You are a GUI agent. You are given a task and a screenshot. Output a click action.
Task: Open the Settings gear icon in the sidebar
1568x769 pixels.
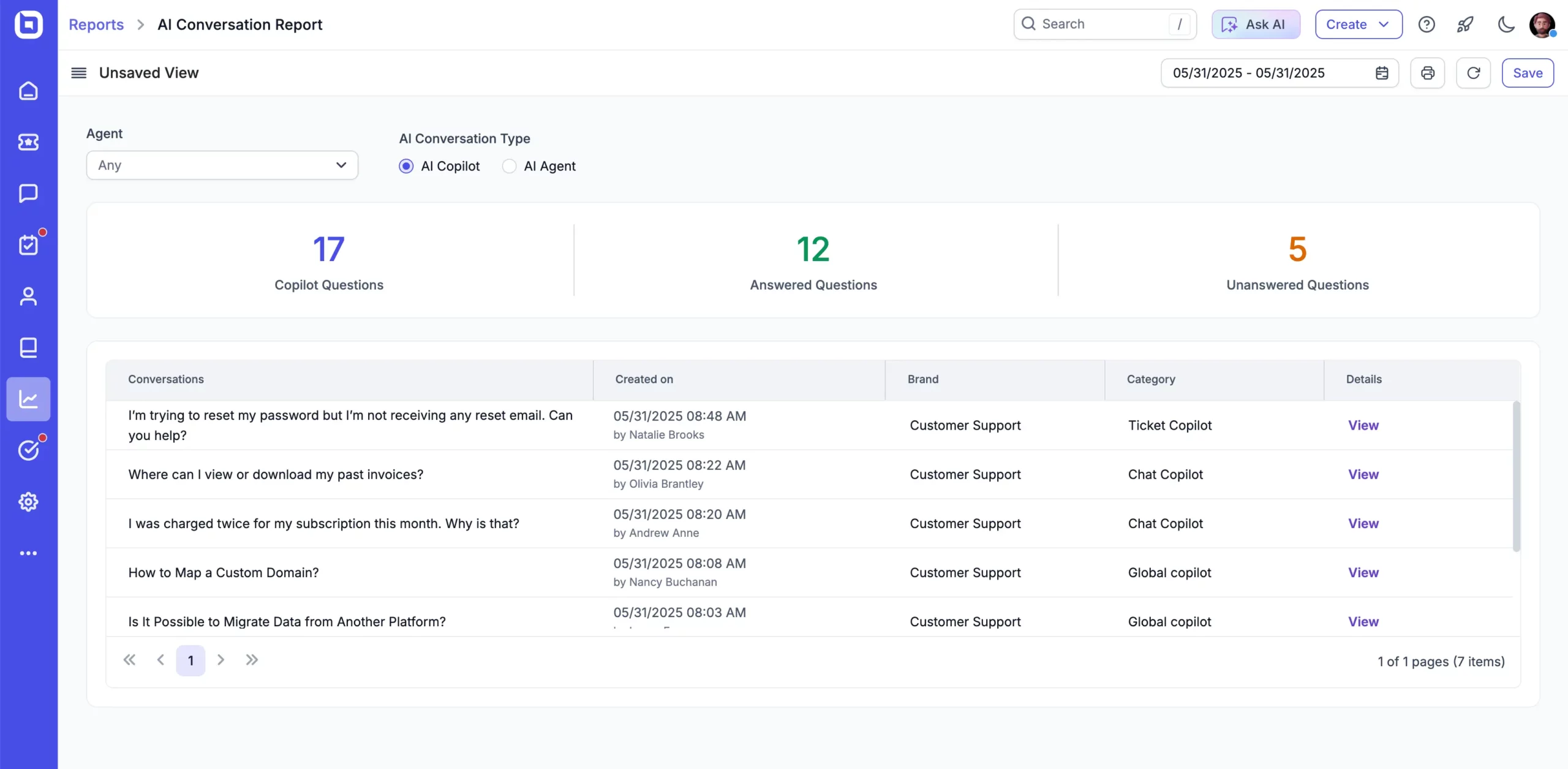tap(28, 502)
